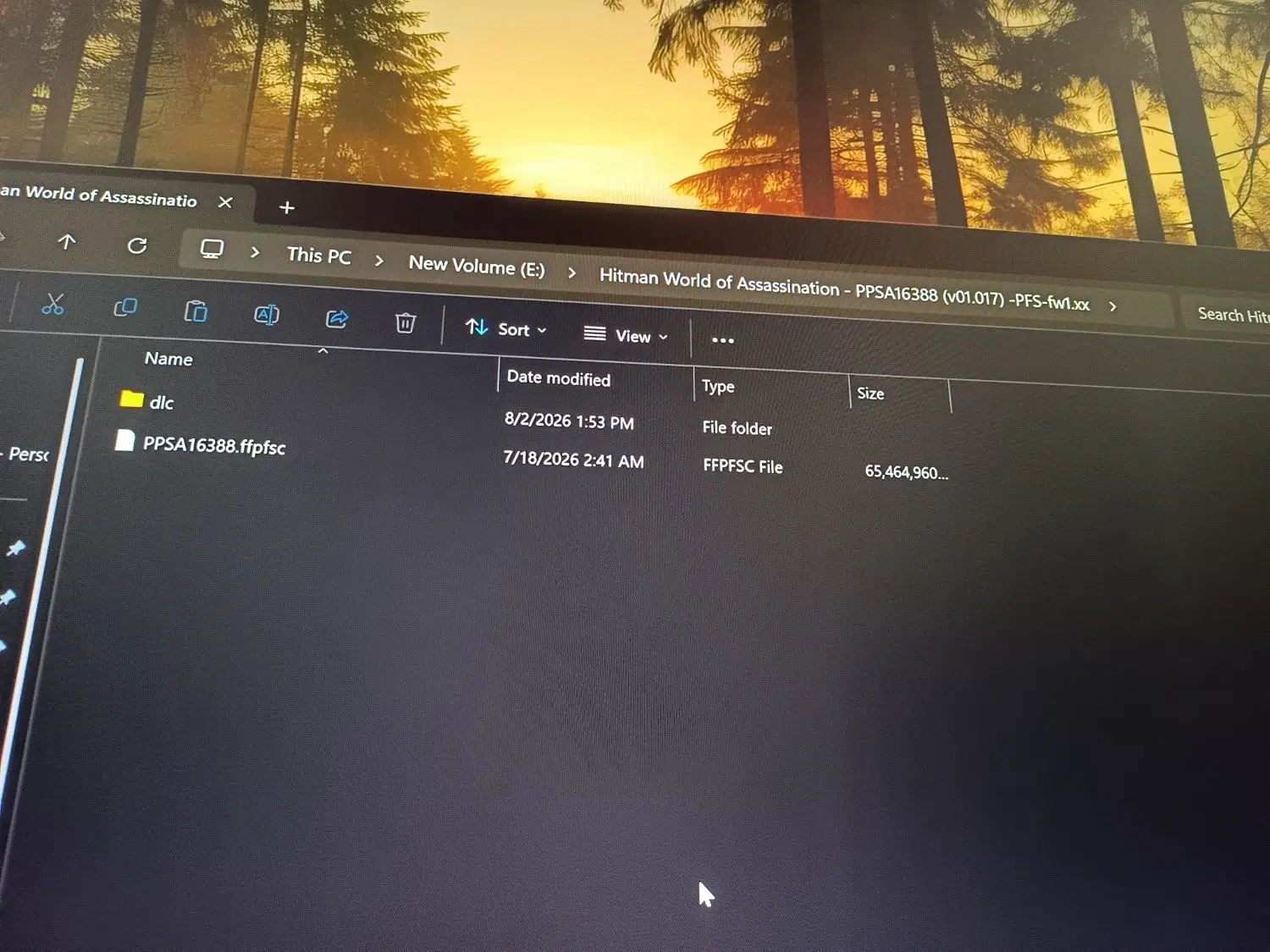Click the Share icon
1270x952 pixels.
pos(337,319)
